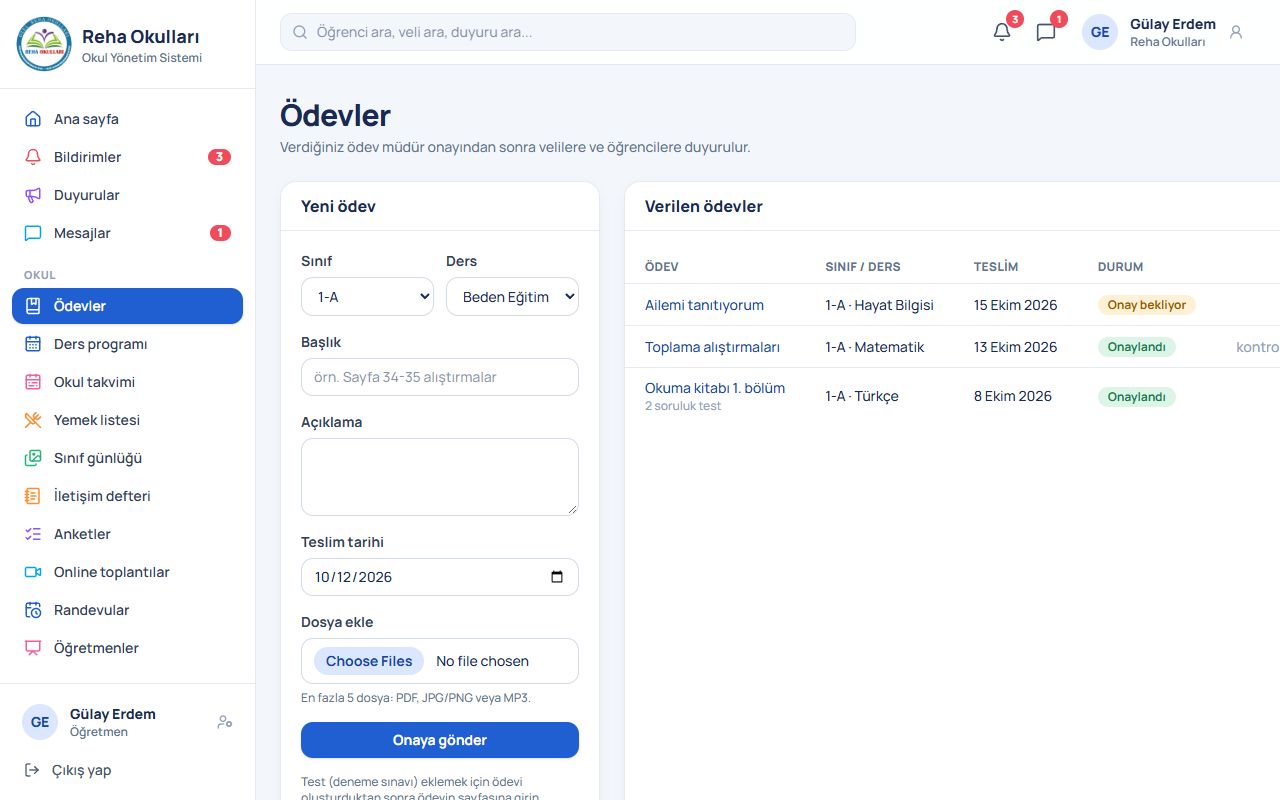The image size is (1280, 800).
Task: Focus the student search box
Action: [x=568, y=32]
